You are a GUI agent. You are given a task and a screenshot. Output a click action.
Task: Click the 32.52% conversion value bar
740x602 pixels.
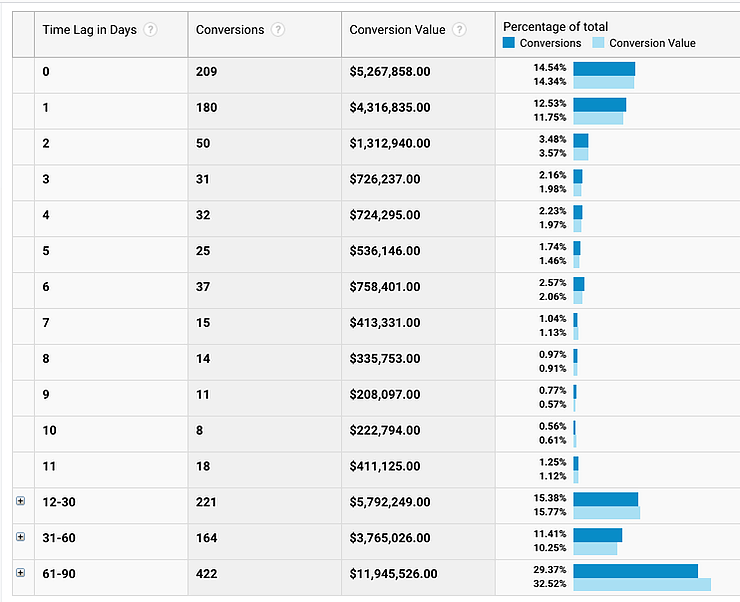[x=641, y=584]
